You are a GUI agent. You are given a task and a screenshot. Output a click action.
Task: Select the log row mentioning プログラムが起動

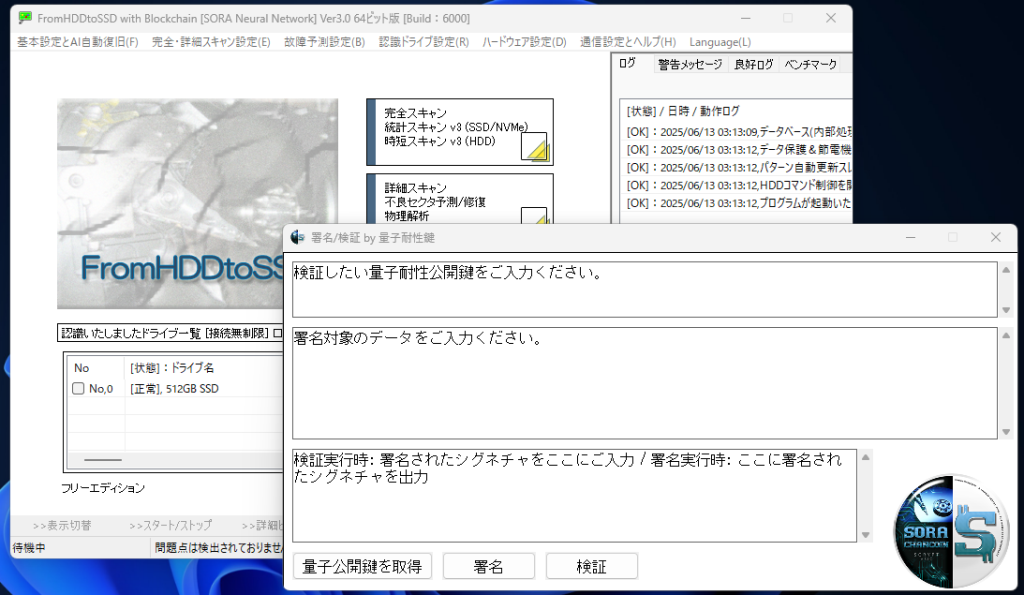pos(738,203)
